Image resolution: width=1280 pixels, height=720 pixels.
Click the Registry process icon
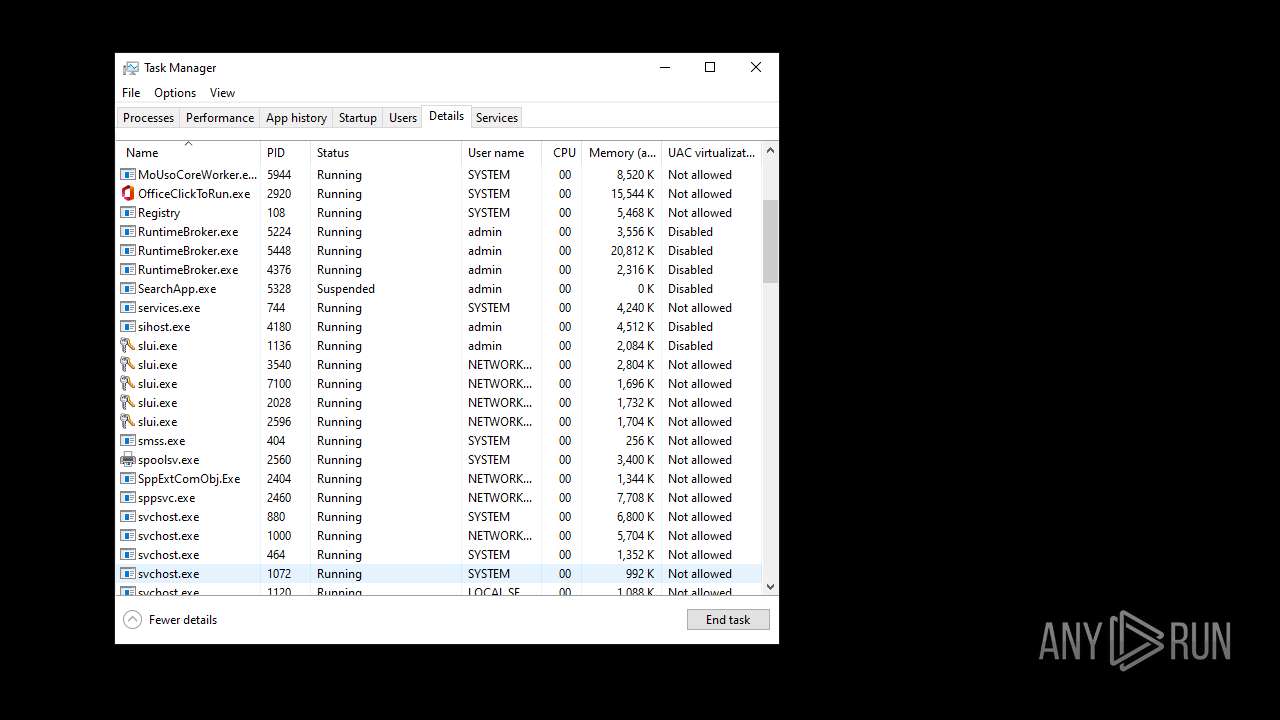[128, 213]
